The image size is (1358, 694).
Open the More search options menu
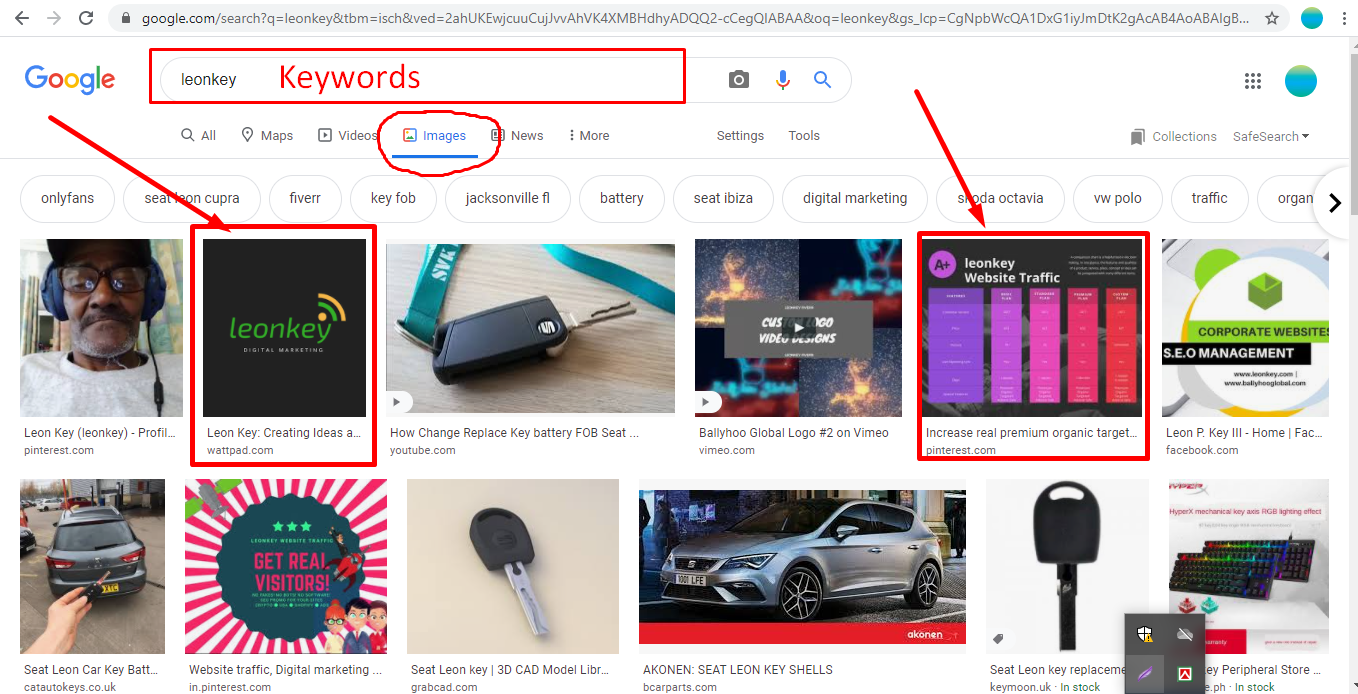coord(588,136)
